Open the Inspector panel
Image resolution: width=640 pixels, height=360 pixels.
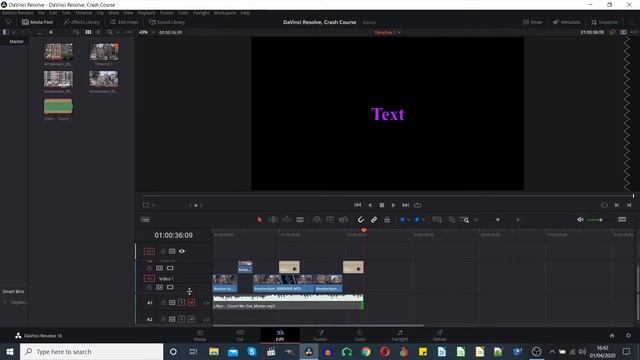(x=604, y=22)
